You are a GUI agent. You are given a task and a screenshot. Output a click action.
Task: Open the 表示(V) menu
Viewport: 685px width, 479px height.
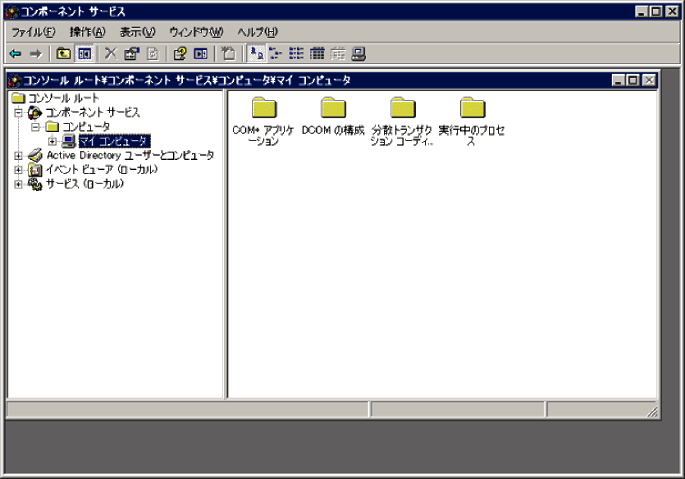138,32
